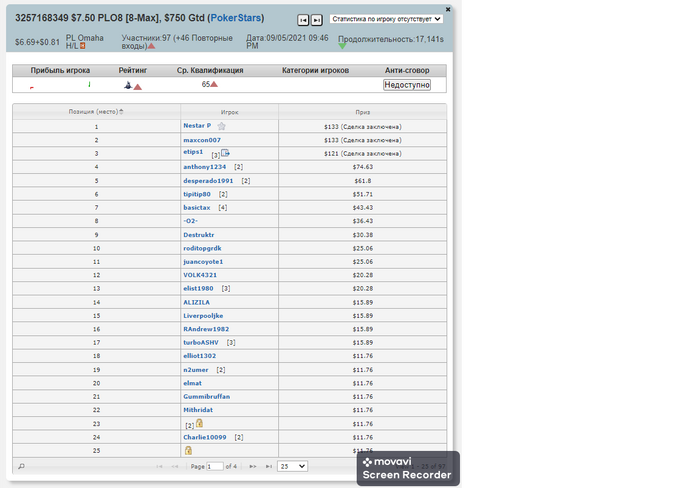Image resolution: width=700 pixels, height=488 pixels.
Task: Open player profile Gummibruffan
Action: tap(207, 396)
